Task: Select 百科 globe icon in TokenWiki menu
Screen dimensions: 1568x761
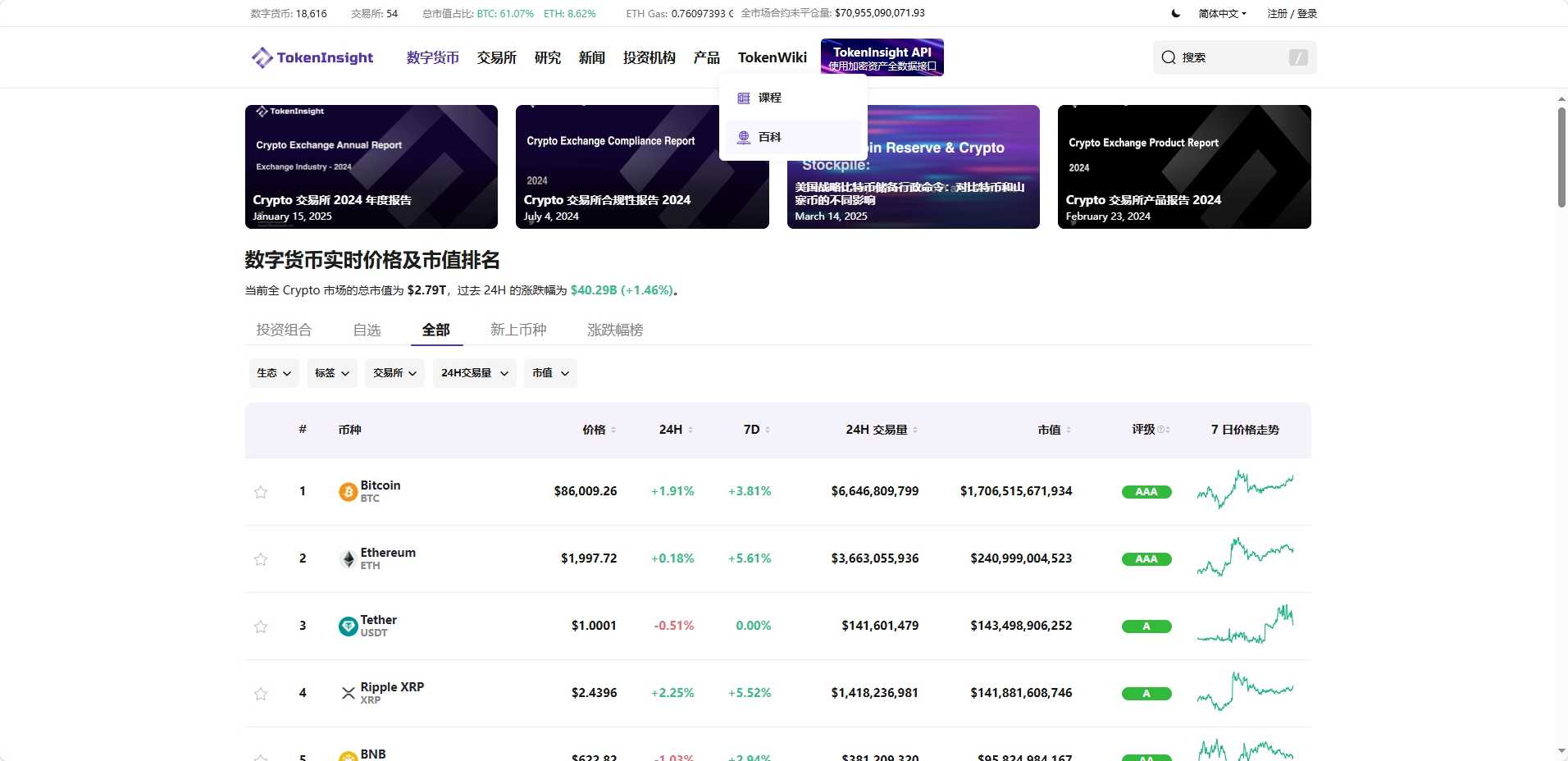Action: pyautogui.click(x=744, y=136)
